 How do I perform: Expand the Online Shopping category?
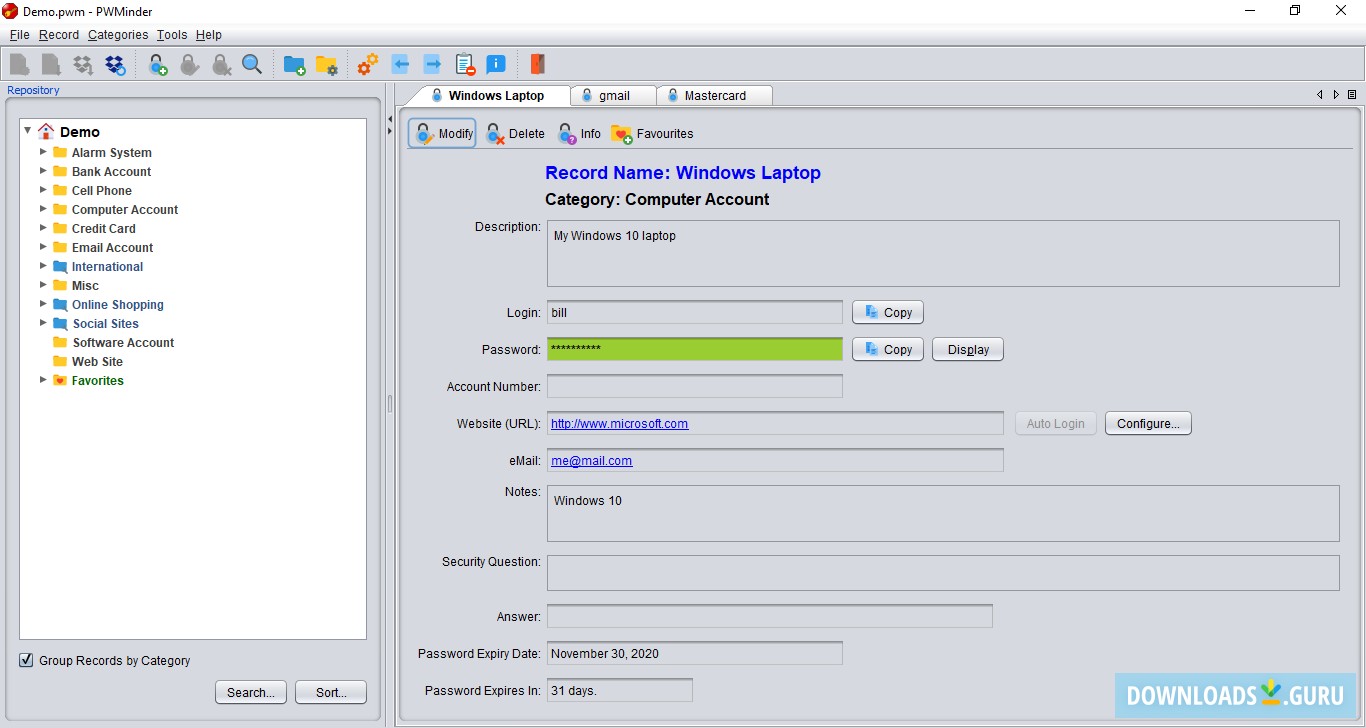43,304
